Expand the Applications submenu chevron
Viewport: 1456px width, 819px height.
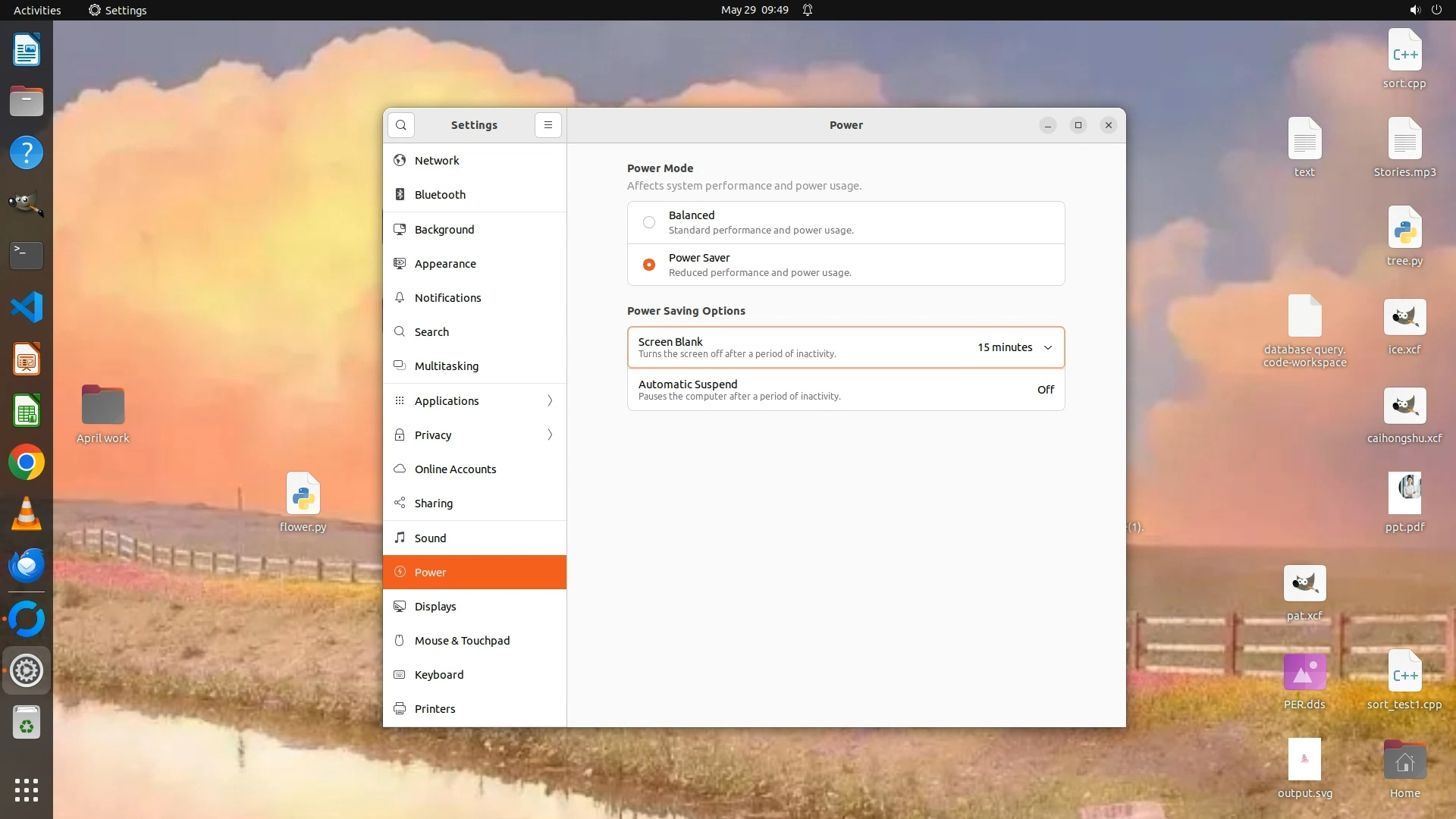click(x=550, y=400)
